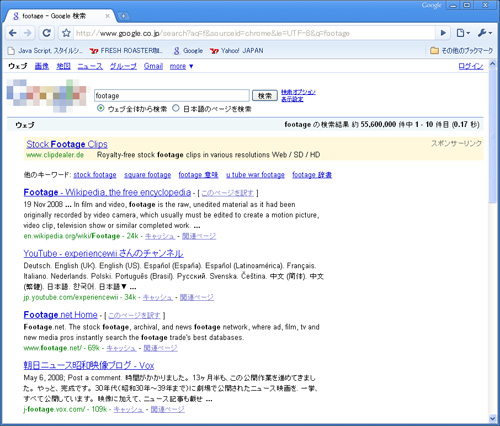Click the search box containing footage
Image resolution: width=500 pixels, height=426 pixels.
[172, 96]
